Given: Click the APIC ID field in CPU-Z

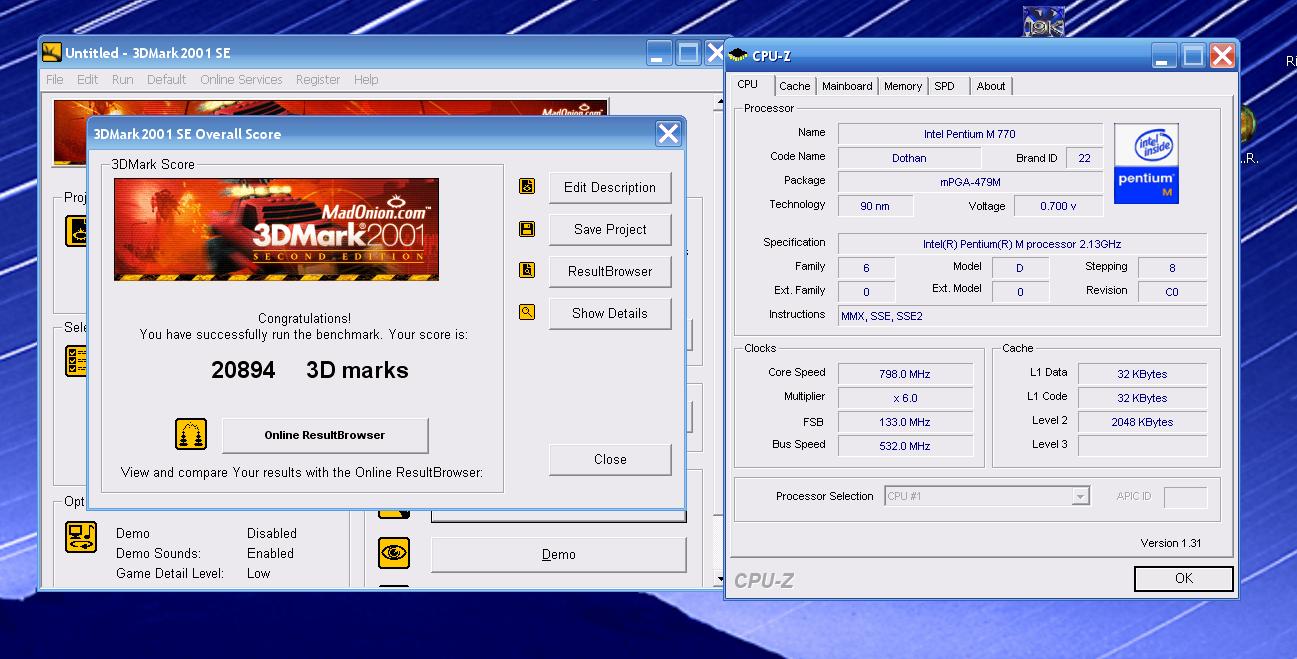Looking at the screenshot, I should [x=1185, y=496].
